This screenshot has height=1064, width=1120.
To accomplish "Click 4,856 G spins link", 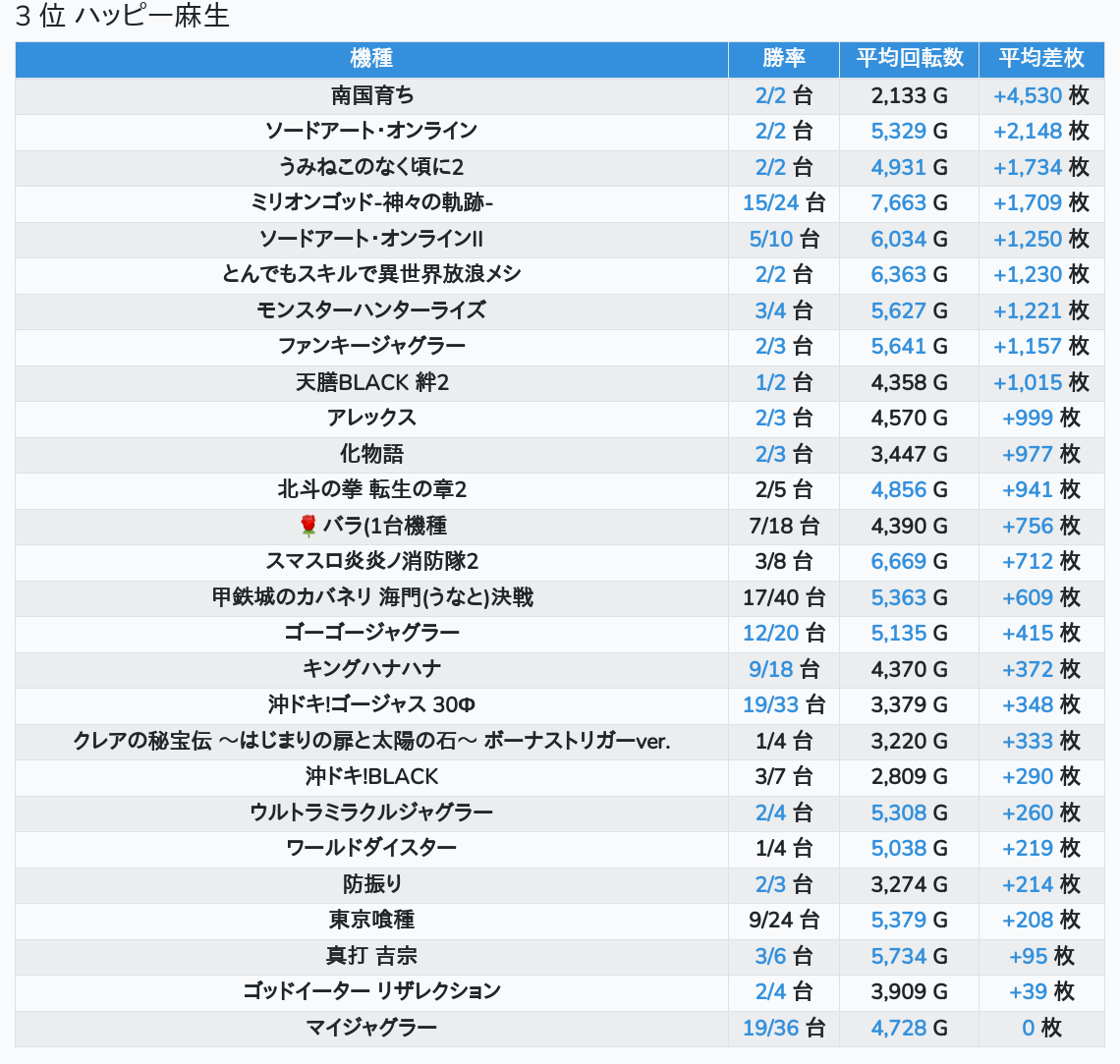I will coord(899,490).
